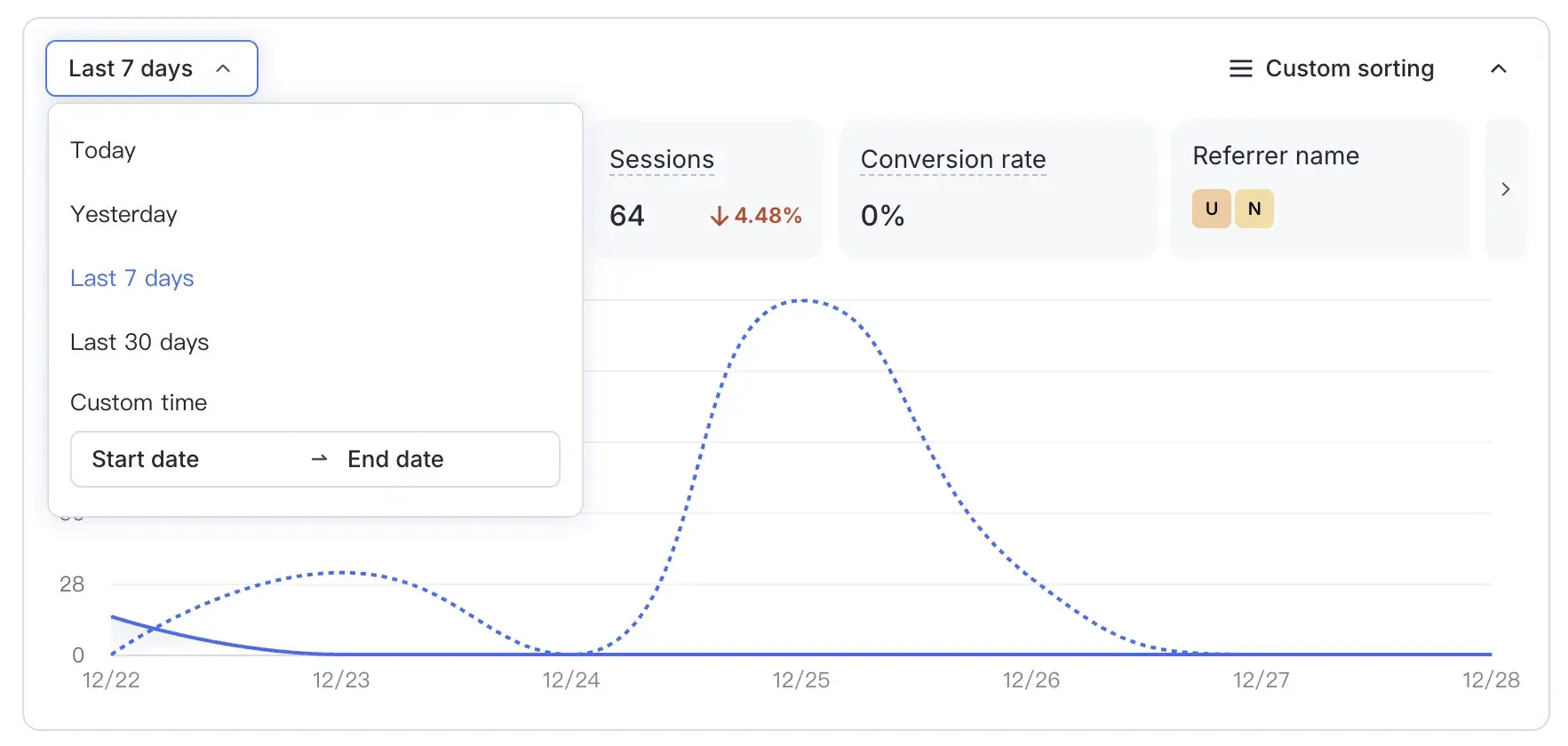Pick Last 30 days range
The image size is (1568, 746).
[139, 342]
